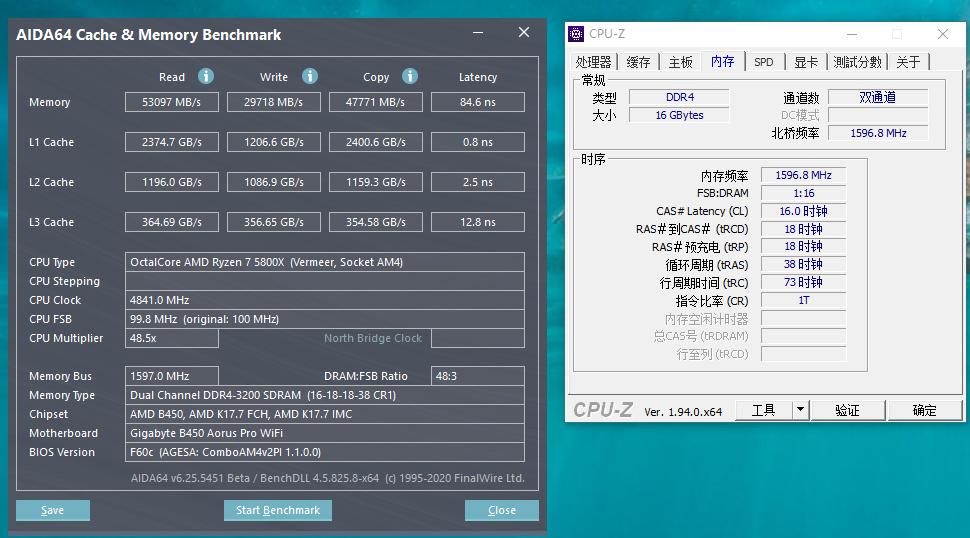This screenshot has height=538, width=970.
Task: Open the 工具 dropdown arrow in CPU-Z
Action: [x=800, y=409]
